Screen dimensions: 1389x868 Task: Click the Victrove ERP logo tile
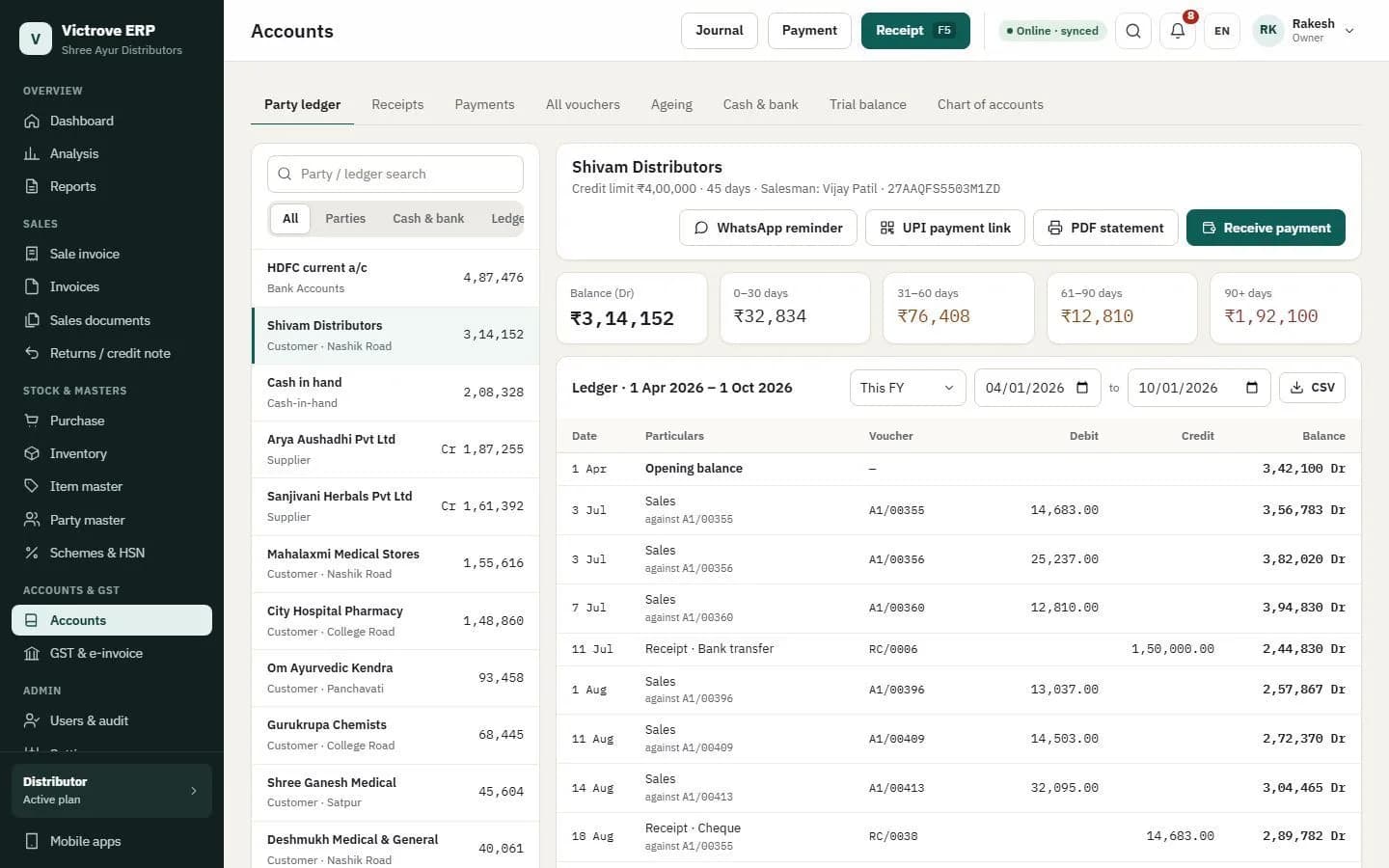(36, 39)
